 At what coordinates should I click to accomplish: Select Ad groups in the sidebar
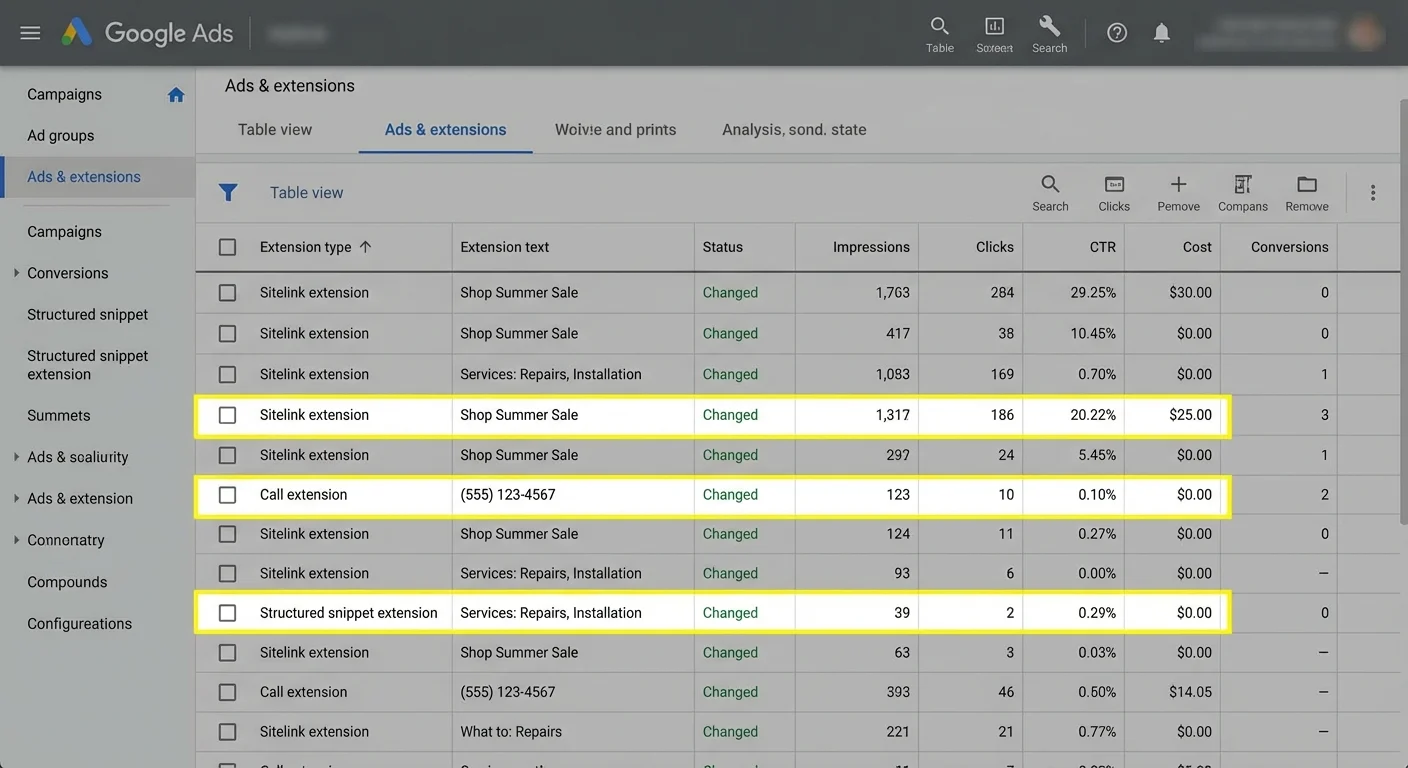coord(61,136)
